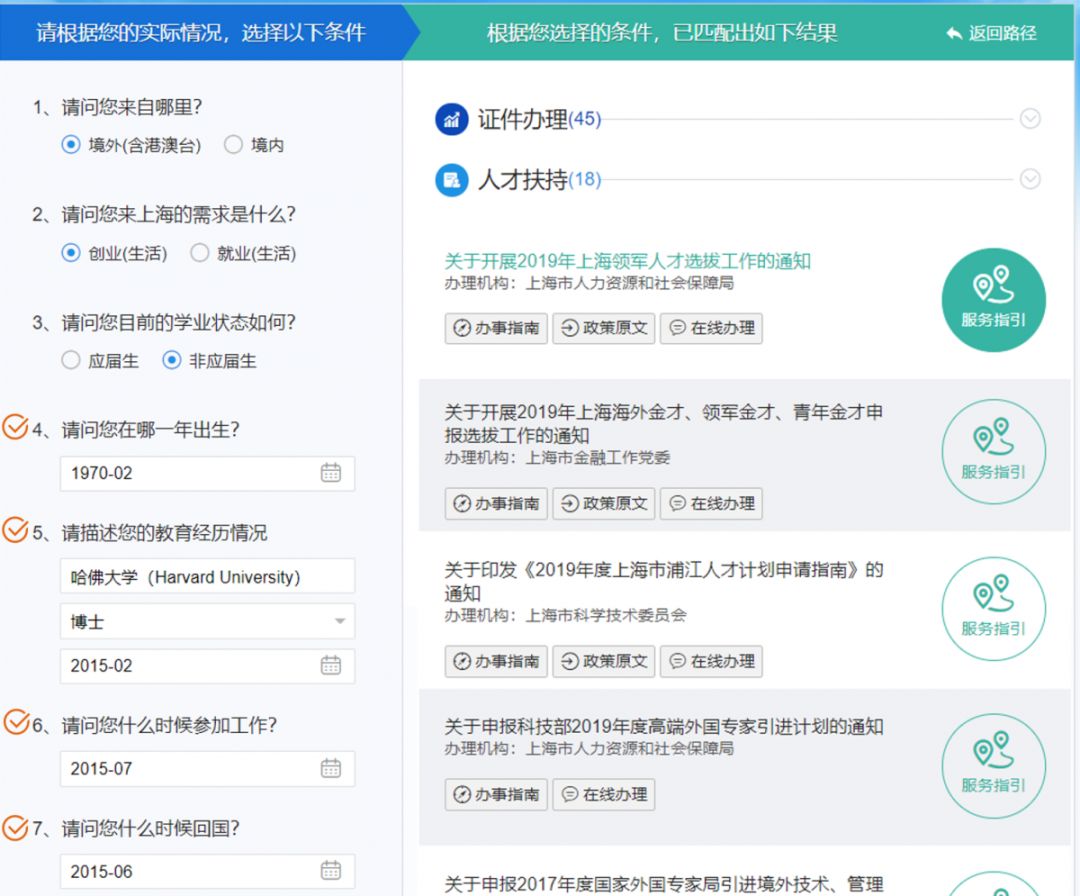The height and width of the screenshot is (896, 1080).
Task: Open 2019年度上海市浦江人才计划申请指南 notice title
Action: point(663,581)
